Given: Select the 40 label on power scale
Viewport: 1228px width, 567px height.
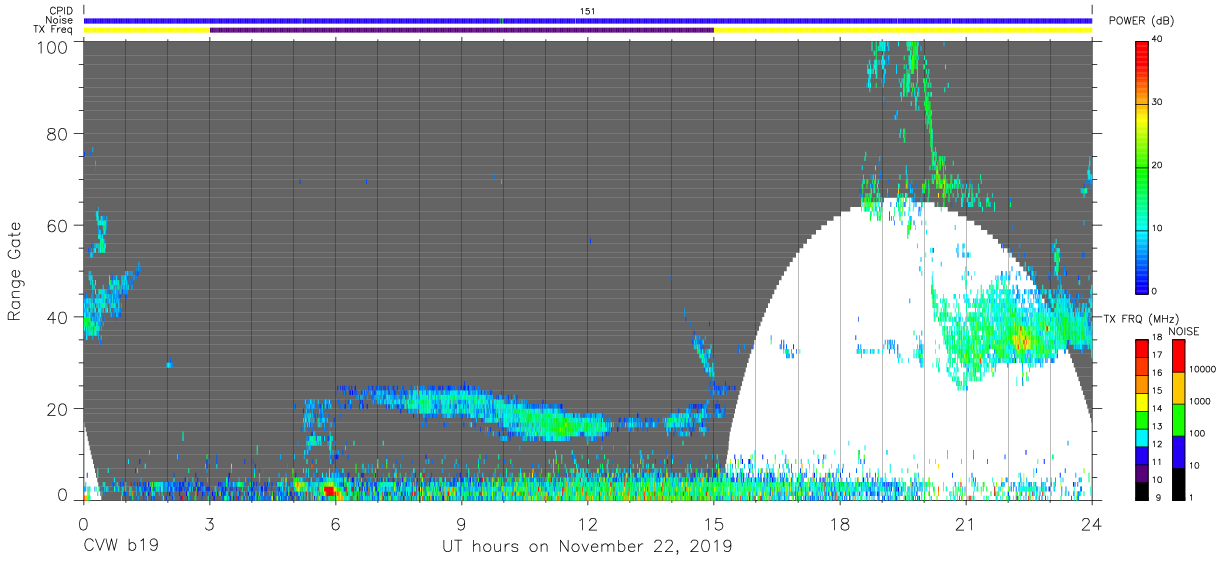Looking at the screenshot, I should tap(1157, 39).
